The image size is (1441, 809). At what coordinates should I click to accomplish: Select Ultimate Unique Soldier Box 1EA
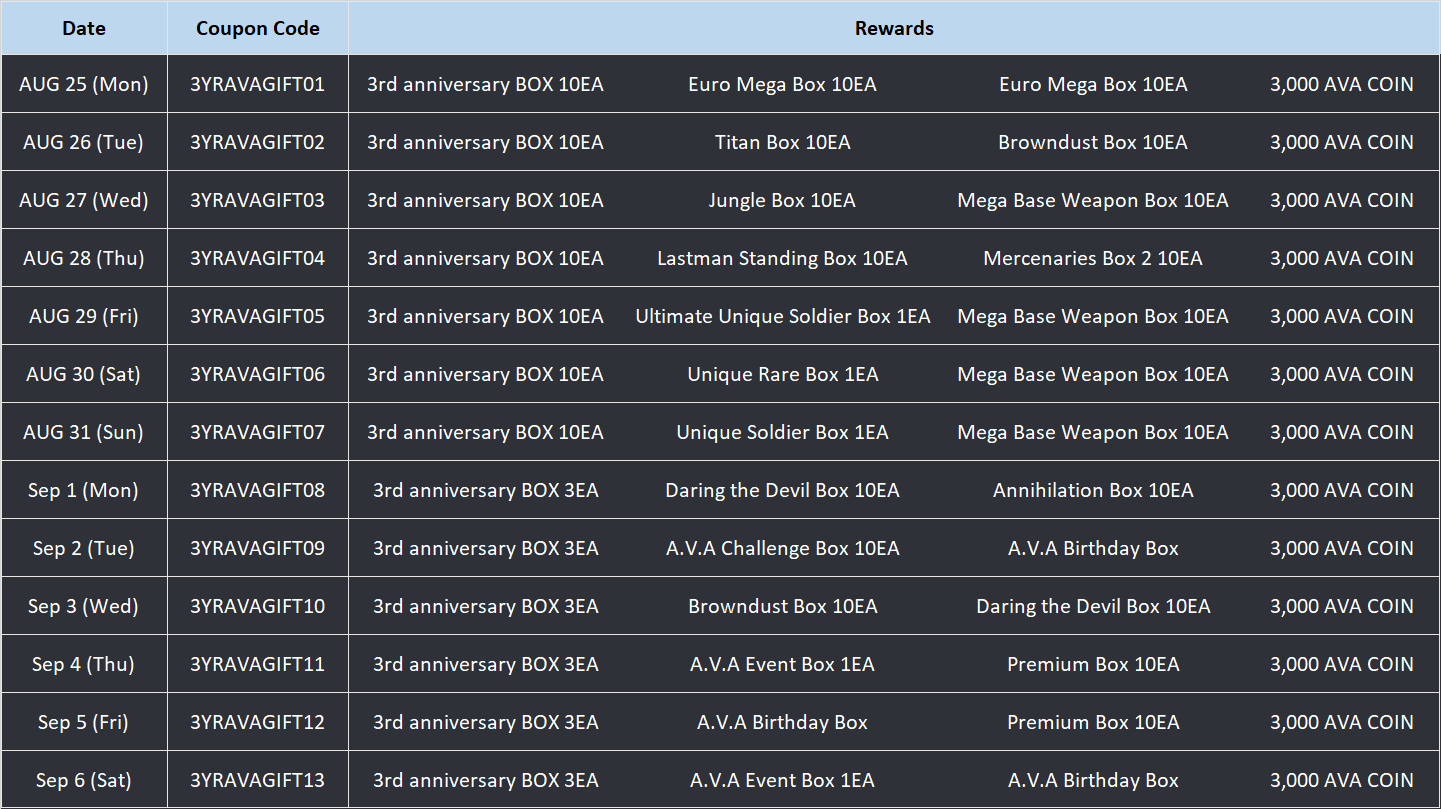click(x=783, y=316)
